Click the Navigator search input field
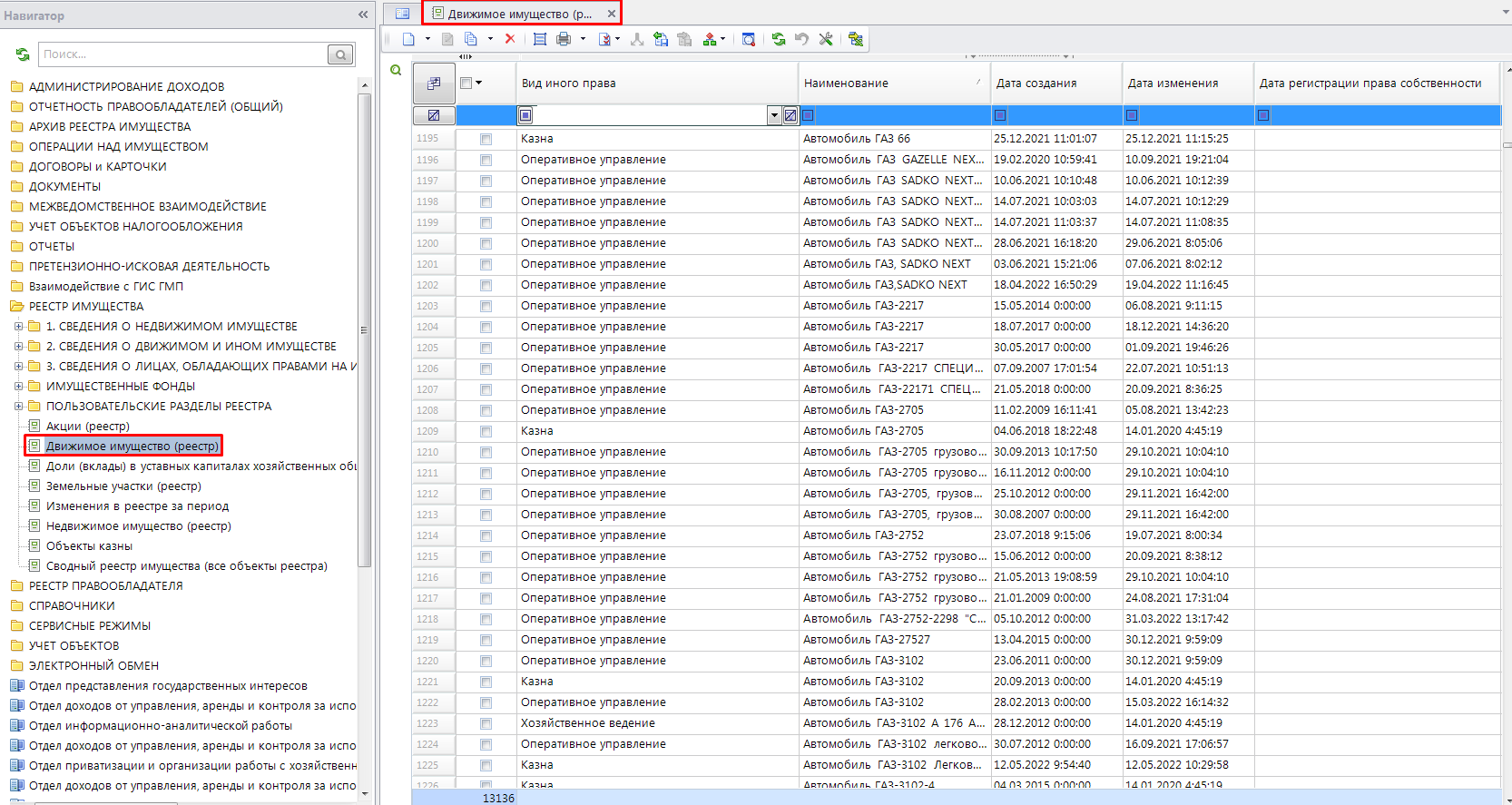The image size is (1512, 805). coord(184,54)
